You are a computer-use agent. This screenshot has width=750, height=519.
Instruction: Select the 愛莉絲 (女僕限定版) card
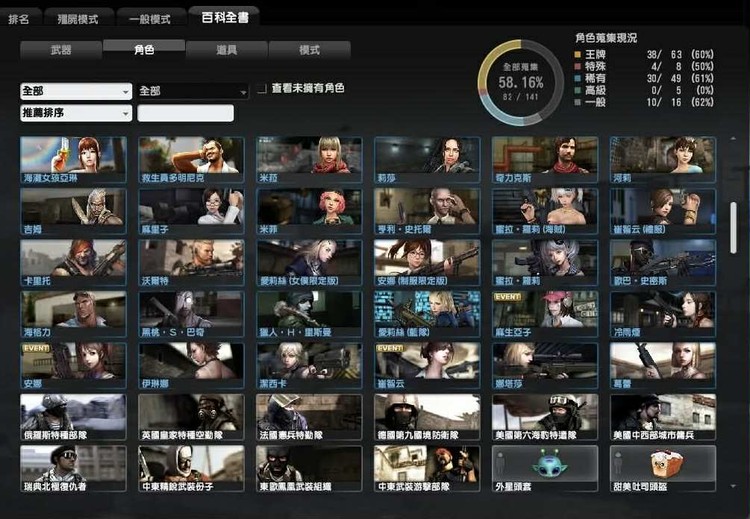[x=309, y=263]
